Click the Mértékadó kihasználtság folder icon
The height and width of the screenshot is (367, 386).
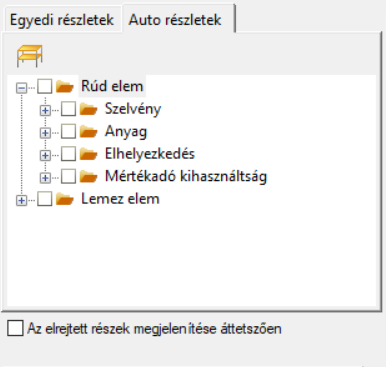point(88,176)
